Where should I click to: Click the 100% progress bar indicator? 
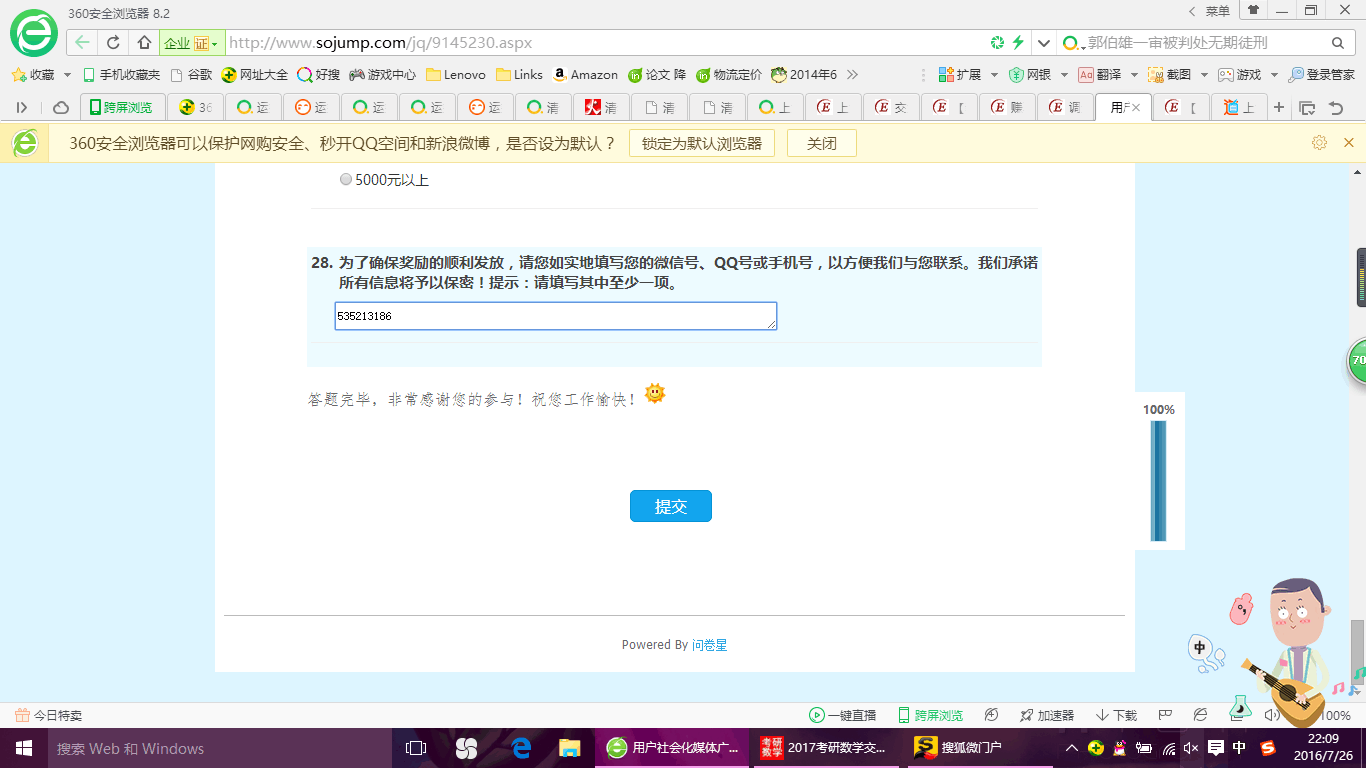pyautogui.click(x=1159, y=470)
